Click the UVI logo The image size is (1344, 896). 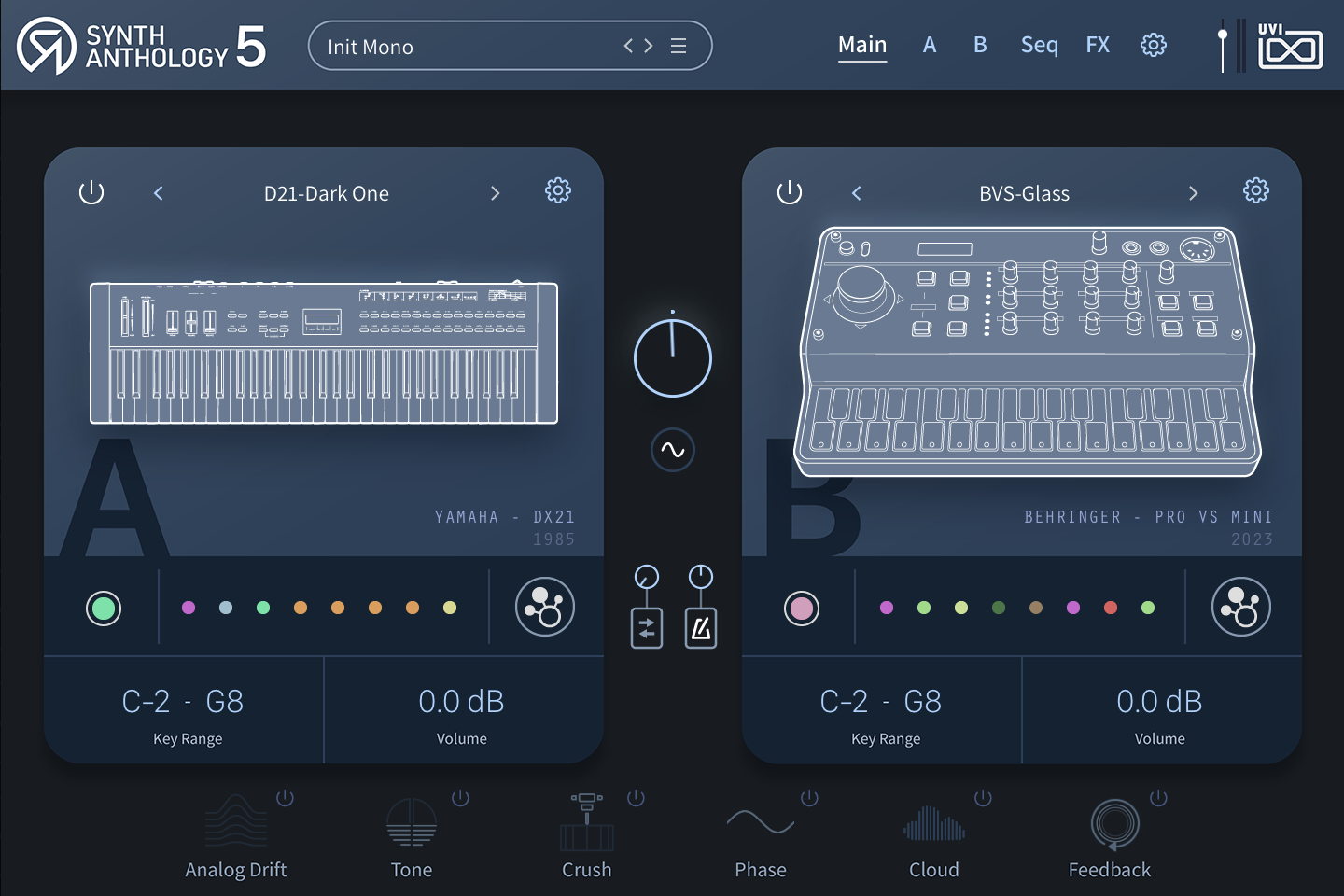click(x=1290, y=46)
